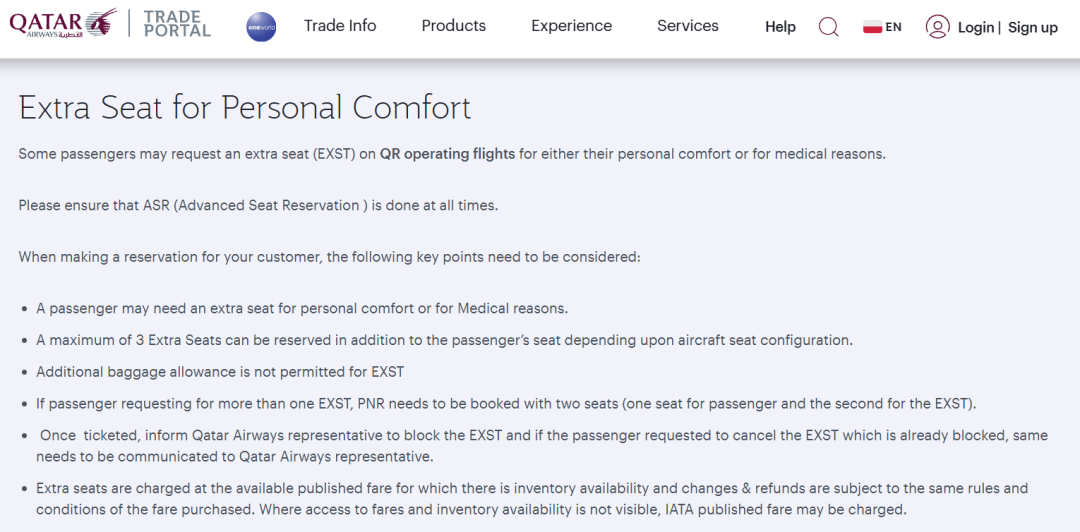This screenshot has height=532, width=1080.
Task: Open the Help menu item
Action: tap(780, 27)
